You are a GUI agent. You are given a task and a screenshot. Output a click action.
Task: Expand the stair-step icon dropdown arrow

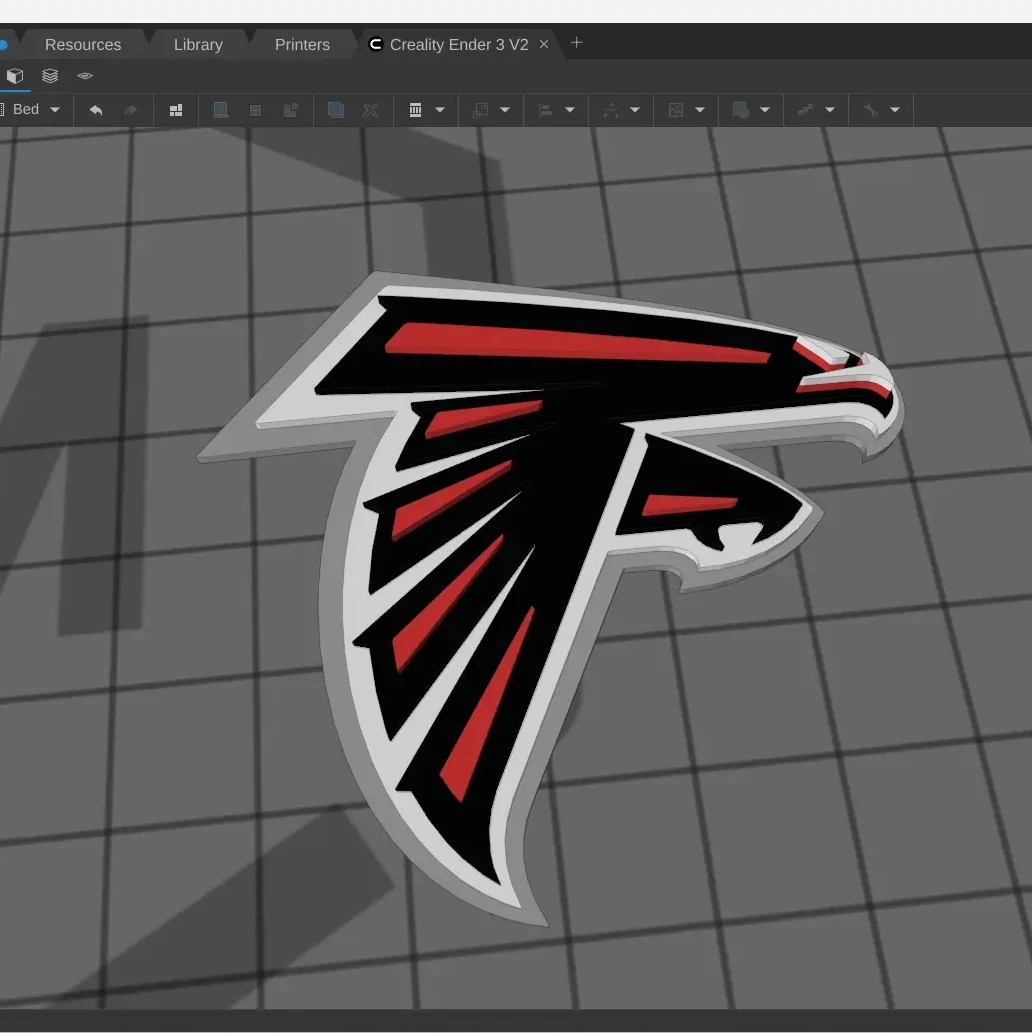coord(830,110)
